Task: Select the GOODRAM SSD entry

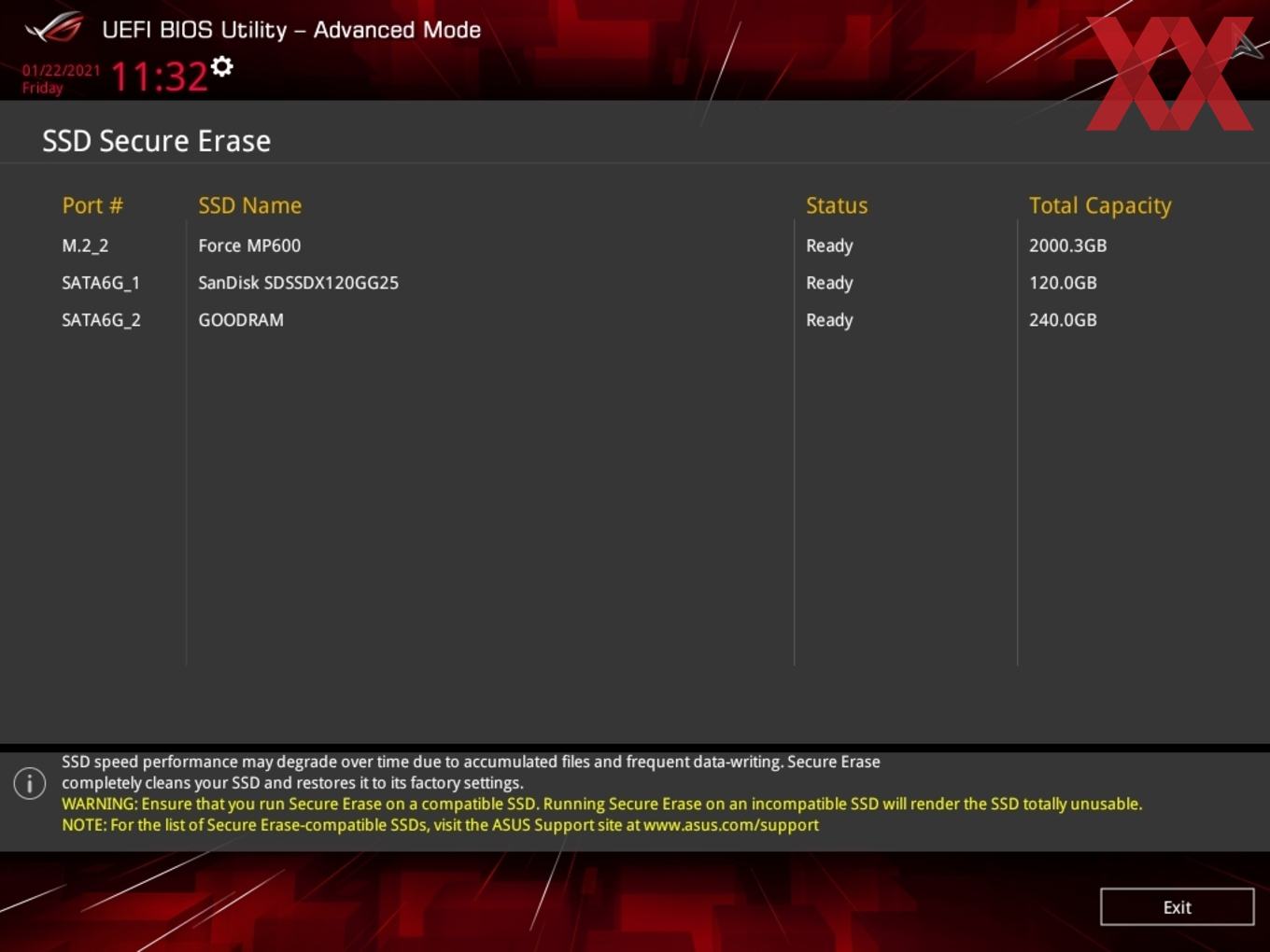Action: tap(241, 320)
